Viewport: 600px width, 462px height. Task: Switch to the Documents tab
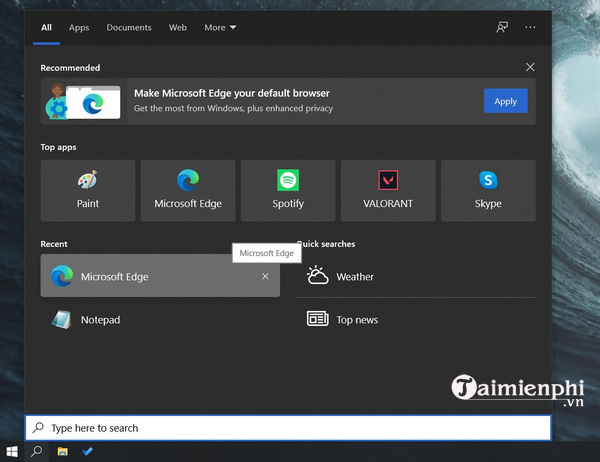[x=129, y=28]
